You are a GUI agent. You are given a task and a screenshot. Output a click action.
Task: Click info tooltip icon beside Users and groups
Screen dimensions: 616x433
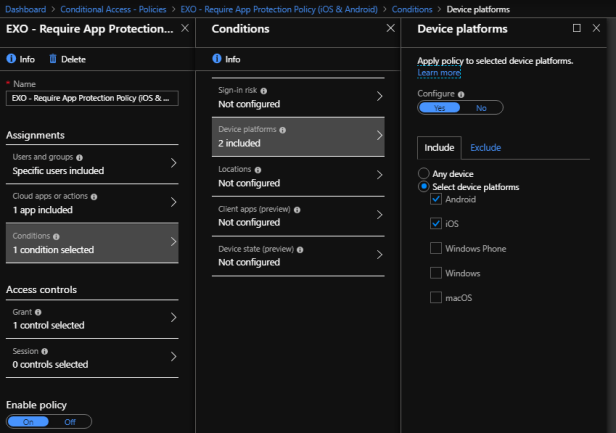point(79,157)
